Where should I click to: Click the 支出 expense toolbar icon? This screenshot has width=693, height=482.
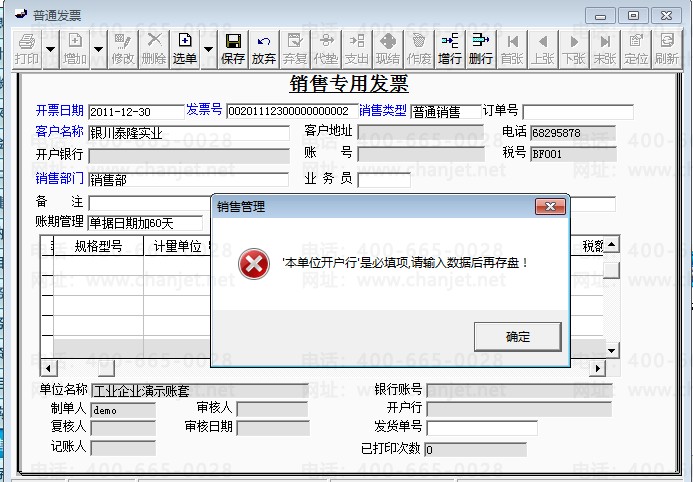[x=357, y=49]
